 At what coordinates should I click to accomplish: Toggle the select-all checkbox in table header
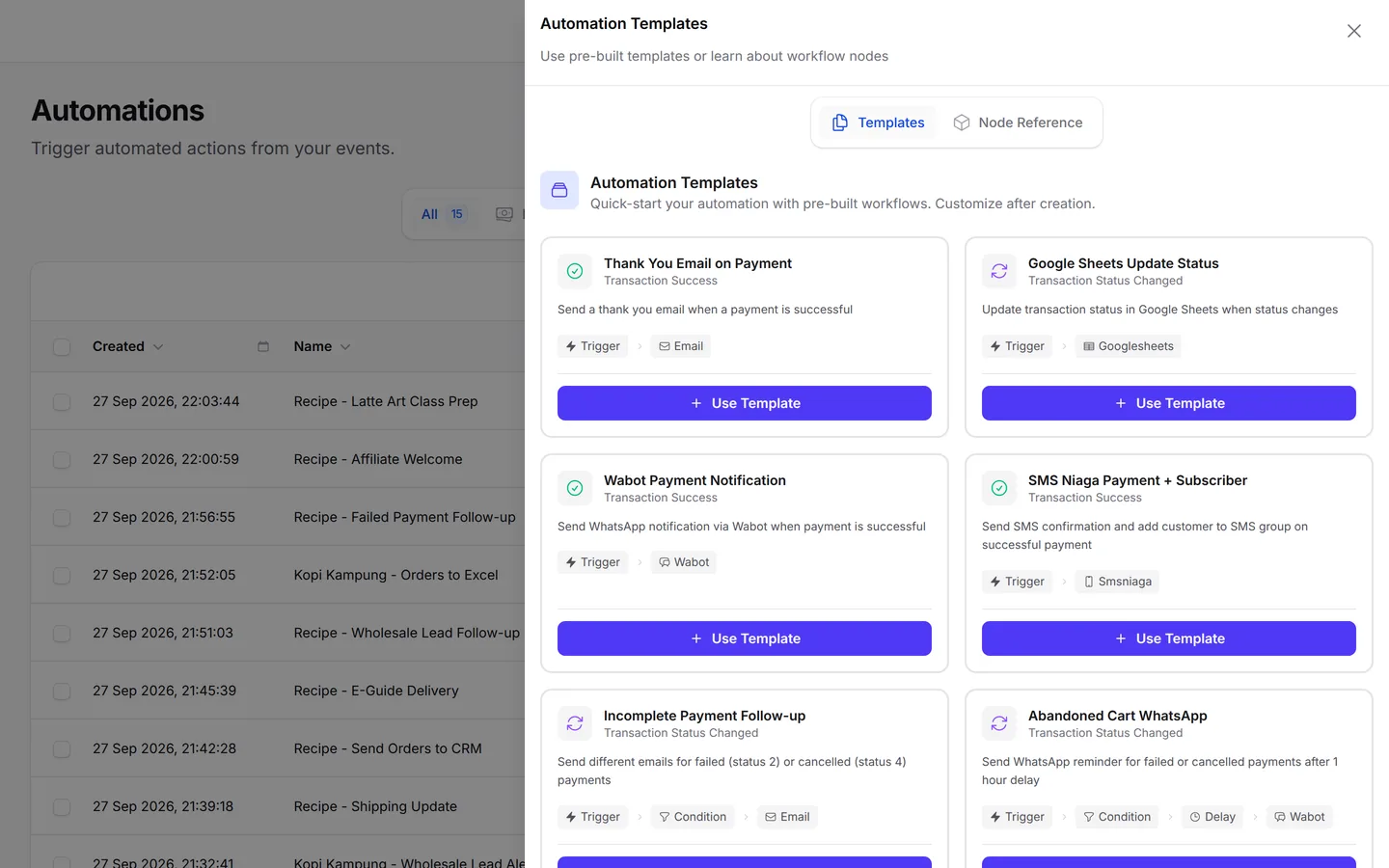(x=62, y=347)
